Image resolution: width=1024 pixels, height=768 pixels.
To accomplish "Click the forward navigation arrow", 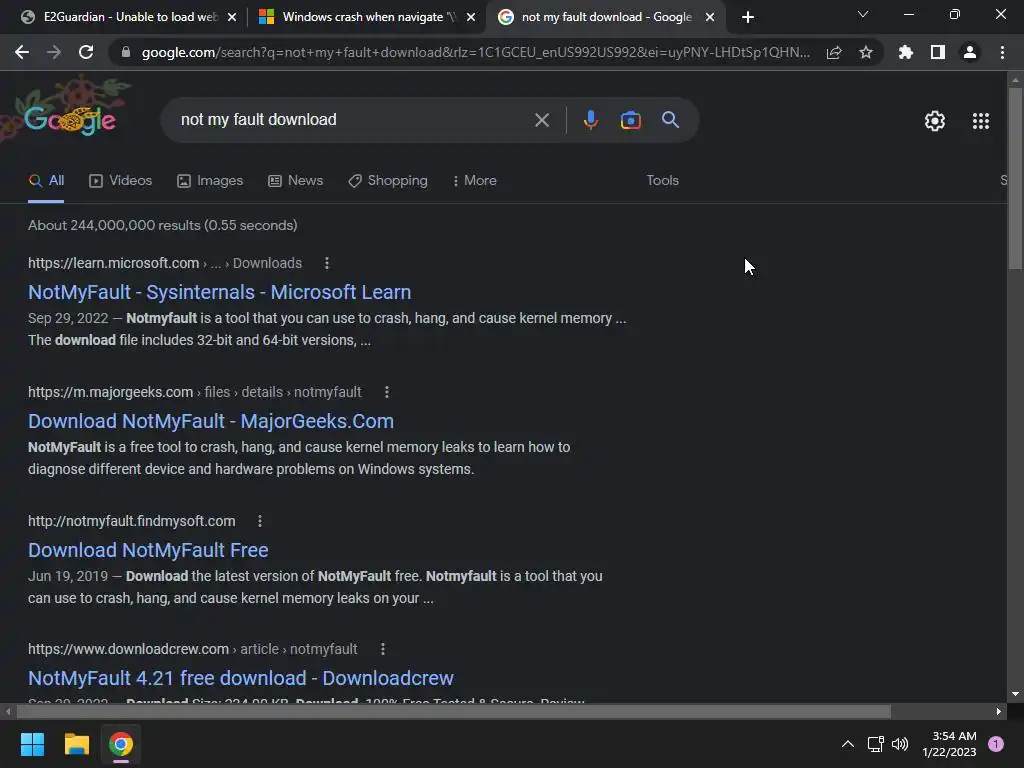I will (x=54, y=52).
